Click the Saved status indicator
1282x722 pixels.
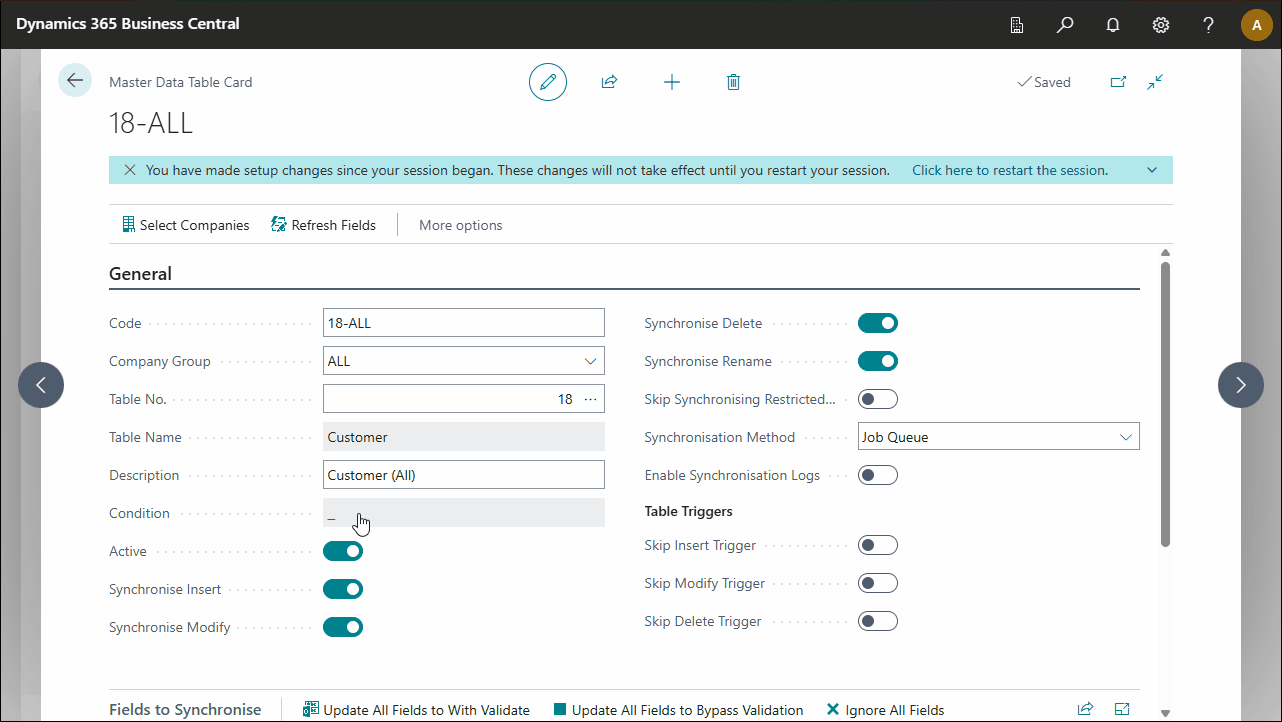[x=1043, y=82]
